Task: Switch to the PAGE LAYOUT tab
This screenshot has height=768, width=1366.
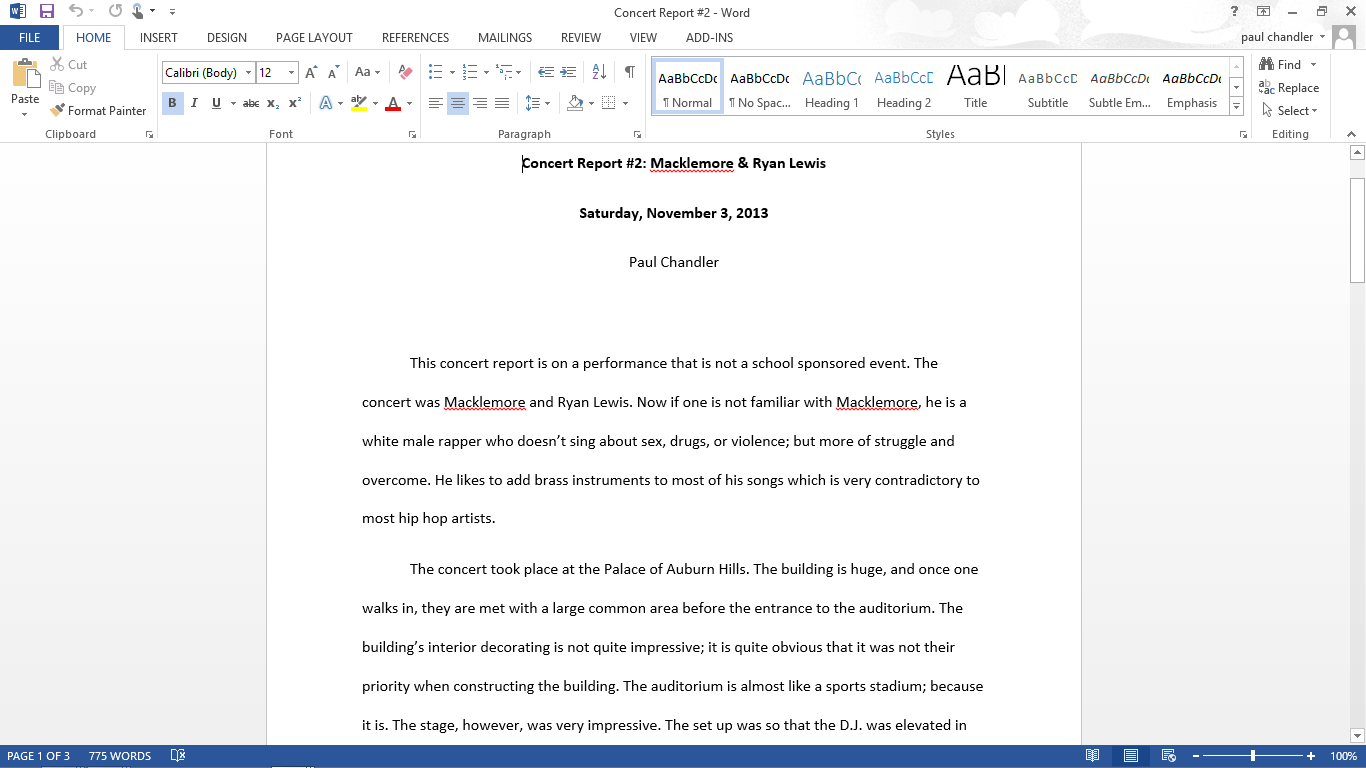Action: (314, 38)
